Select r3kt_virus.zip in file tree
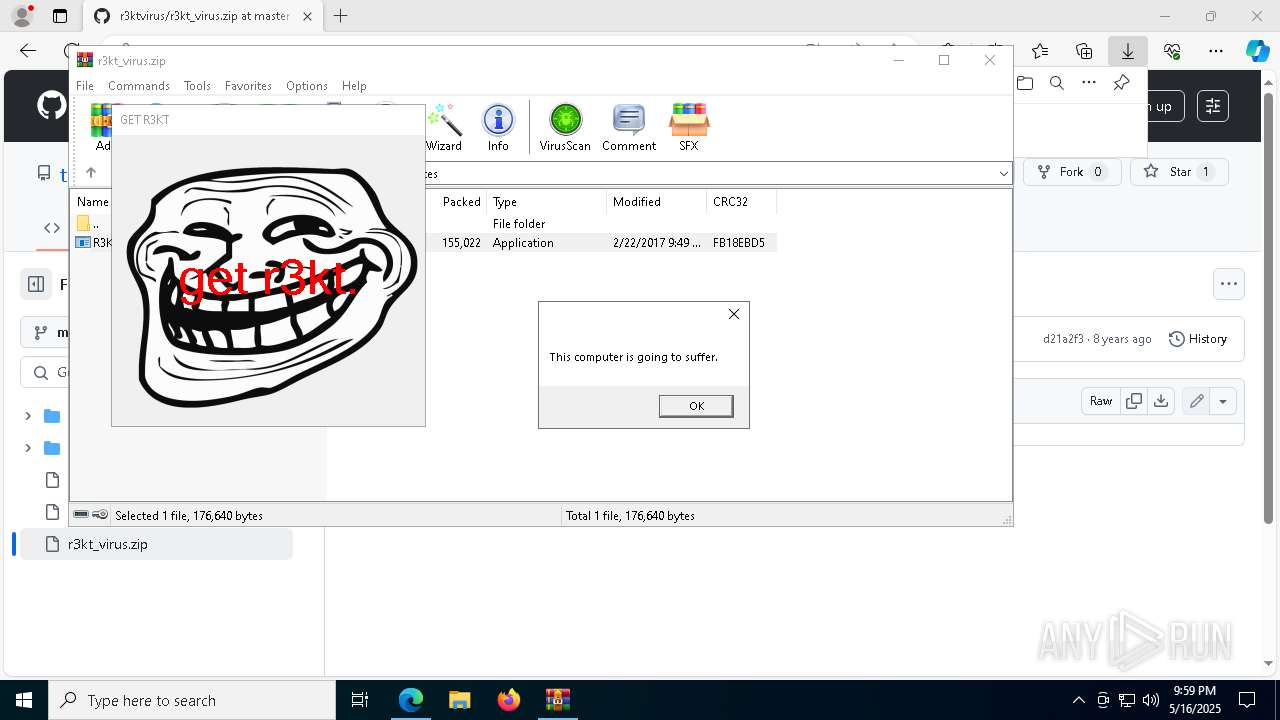 click(156, 544)
